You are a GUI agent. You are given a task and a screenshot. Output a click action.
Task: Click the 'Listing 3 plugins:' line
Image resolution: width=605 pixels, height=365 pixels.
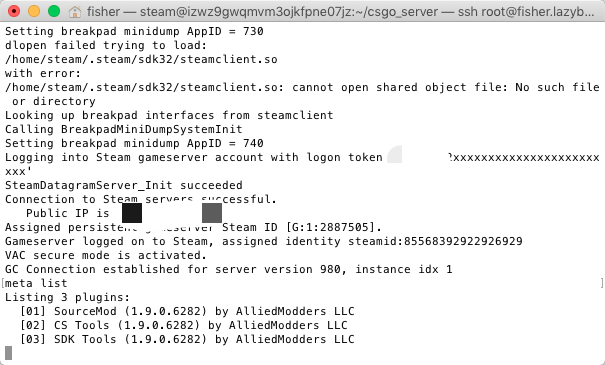click(x=68, y=297)
